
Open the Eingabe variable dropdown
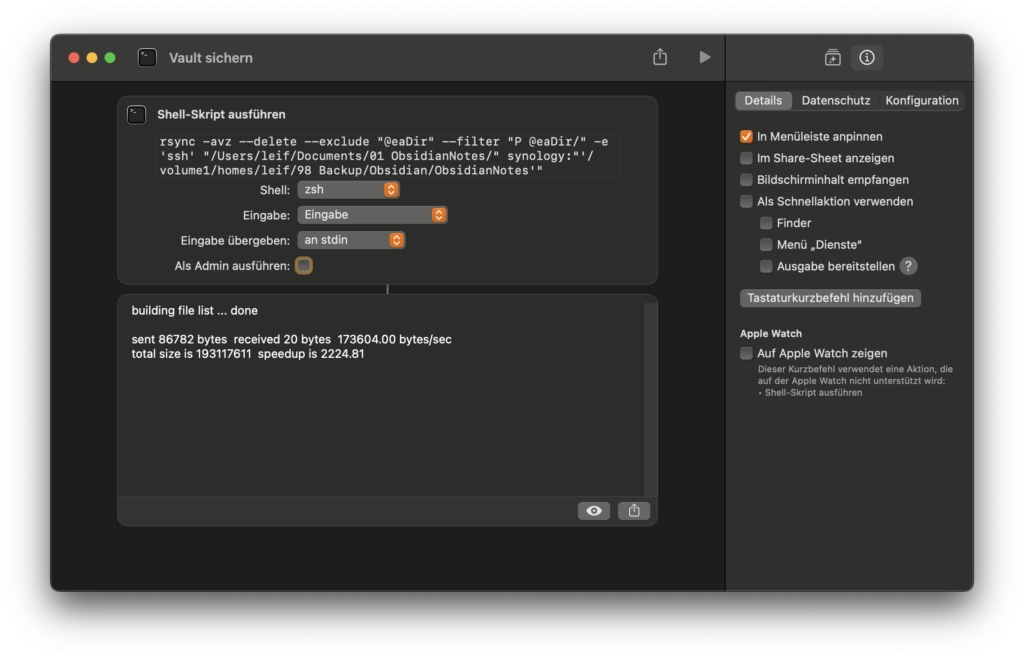tap(372, 215)
